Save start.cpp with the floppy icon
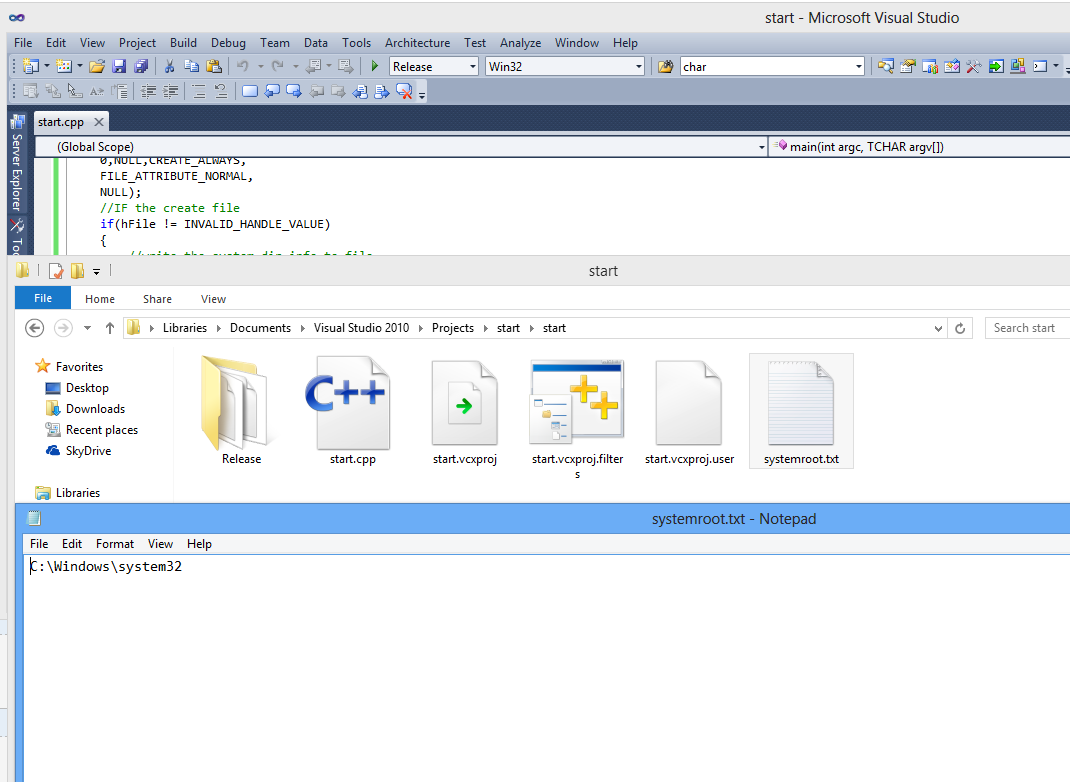This screenshot has height=782, width=1070. click(119, 66)
